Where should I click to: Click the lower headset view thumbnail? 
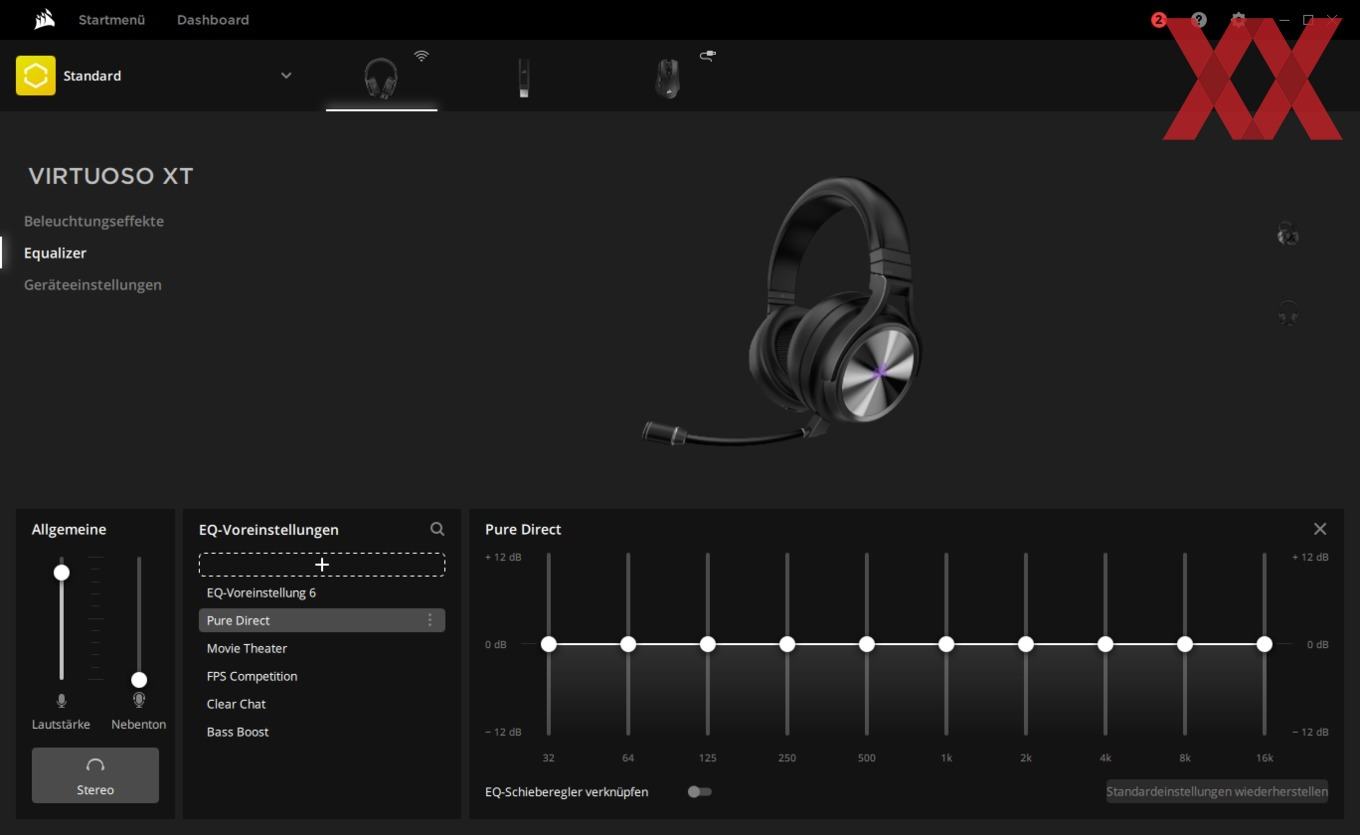(1288, 314)
